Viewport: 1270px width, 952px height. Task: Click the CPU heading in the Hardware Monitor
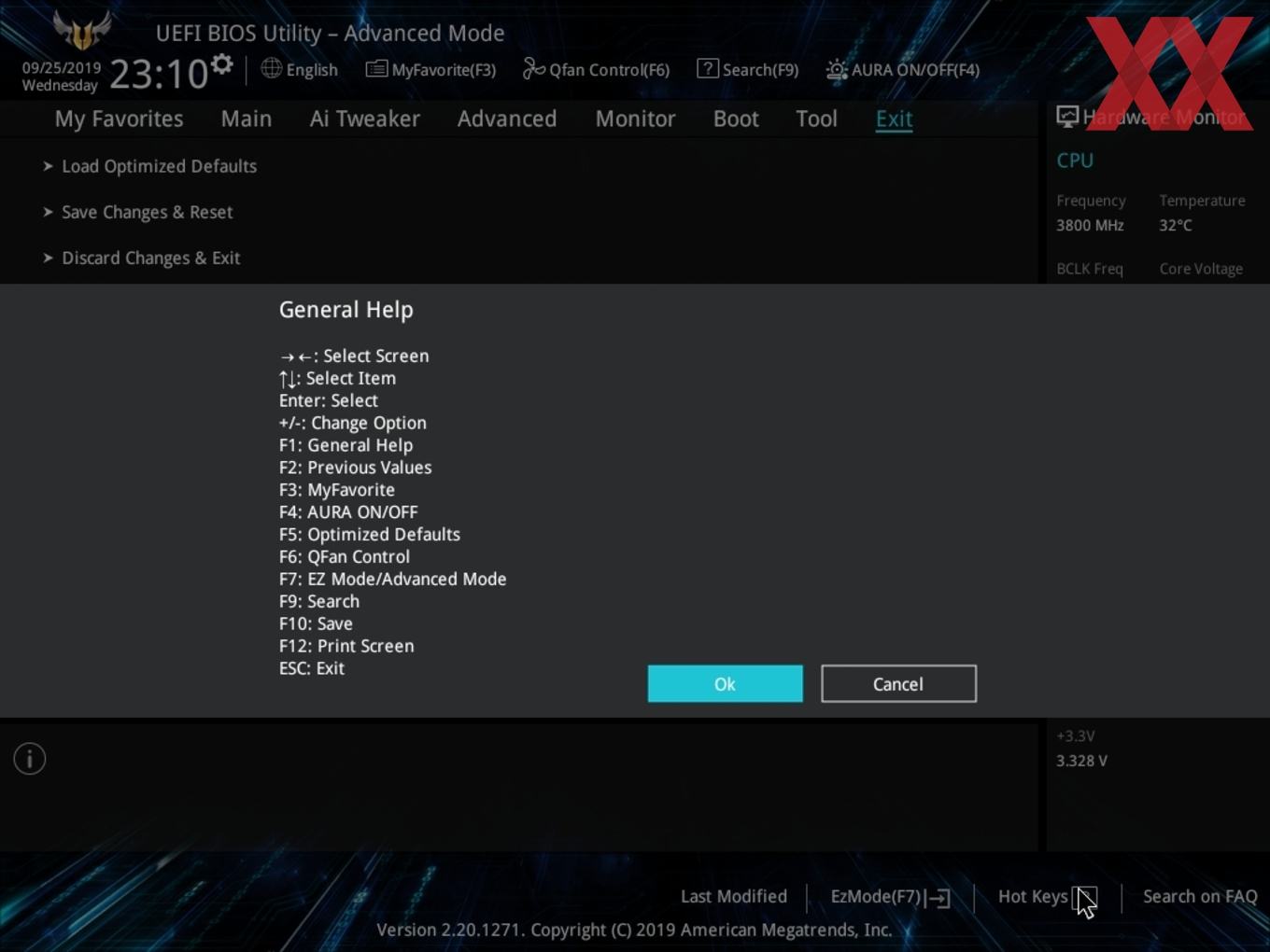(x=1075, y=161)
